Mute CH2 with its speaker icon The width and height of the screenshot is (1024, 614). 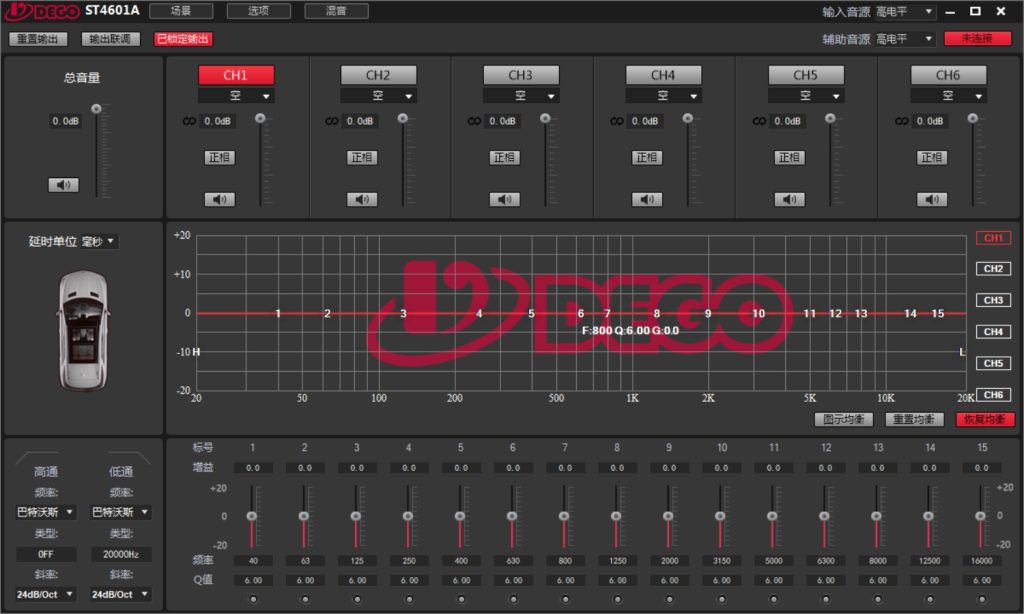pos(362,199)
